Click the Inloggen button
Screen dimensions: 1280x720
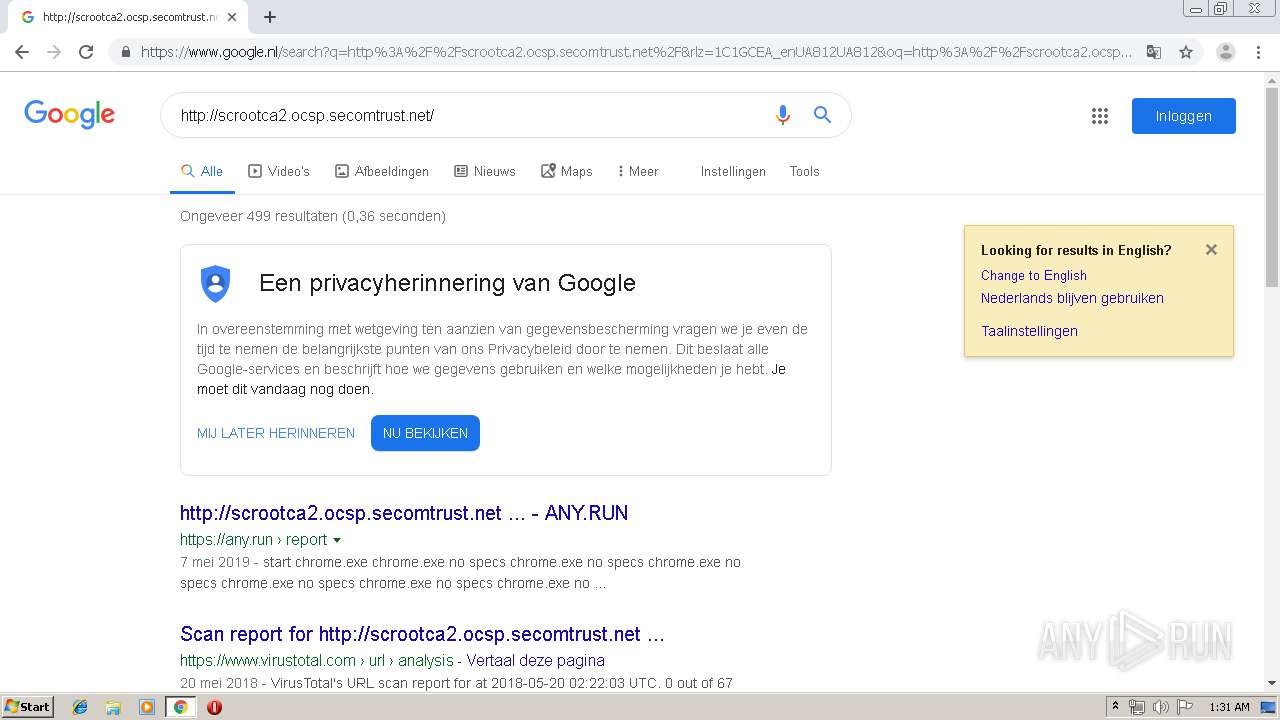point(1184,116)
